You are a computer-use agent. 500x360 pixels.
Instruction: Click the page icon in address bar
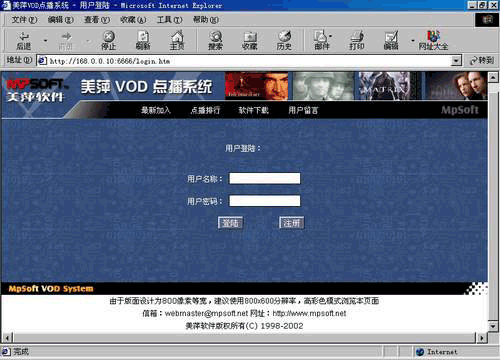pyautogui.click(x=42, y=61)
